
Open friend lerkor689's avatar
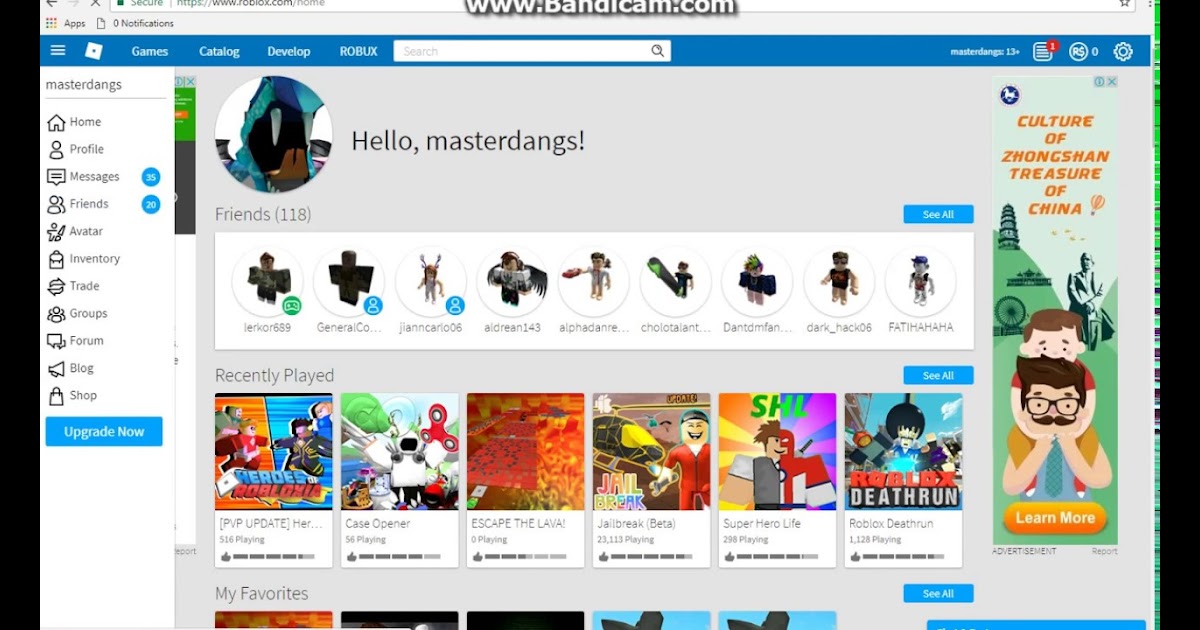click(x=268, y=282)
